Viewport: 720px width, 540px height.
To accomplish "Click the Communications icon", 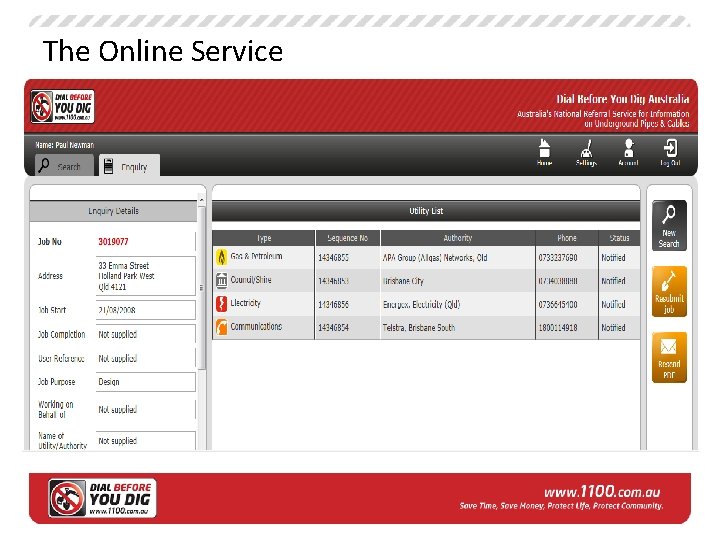I will click(x=221, y=327).
